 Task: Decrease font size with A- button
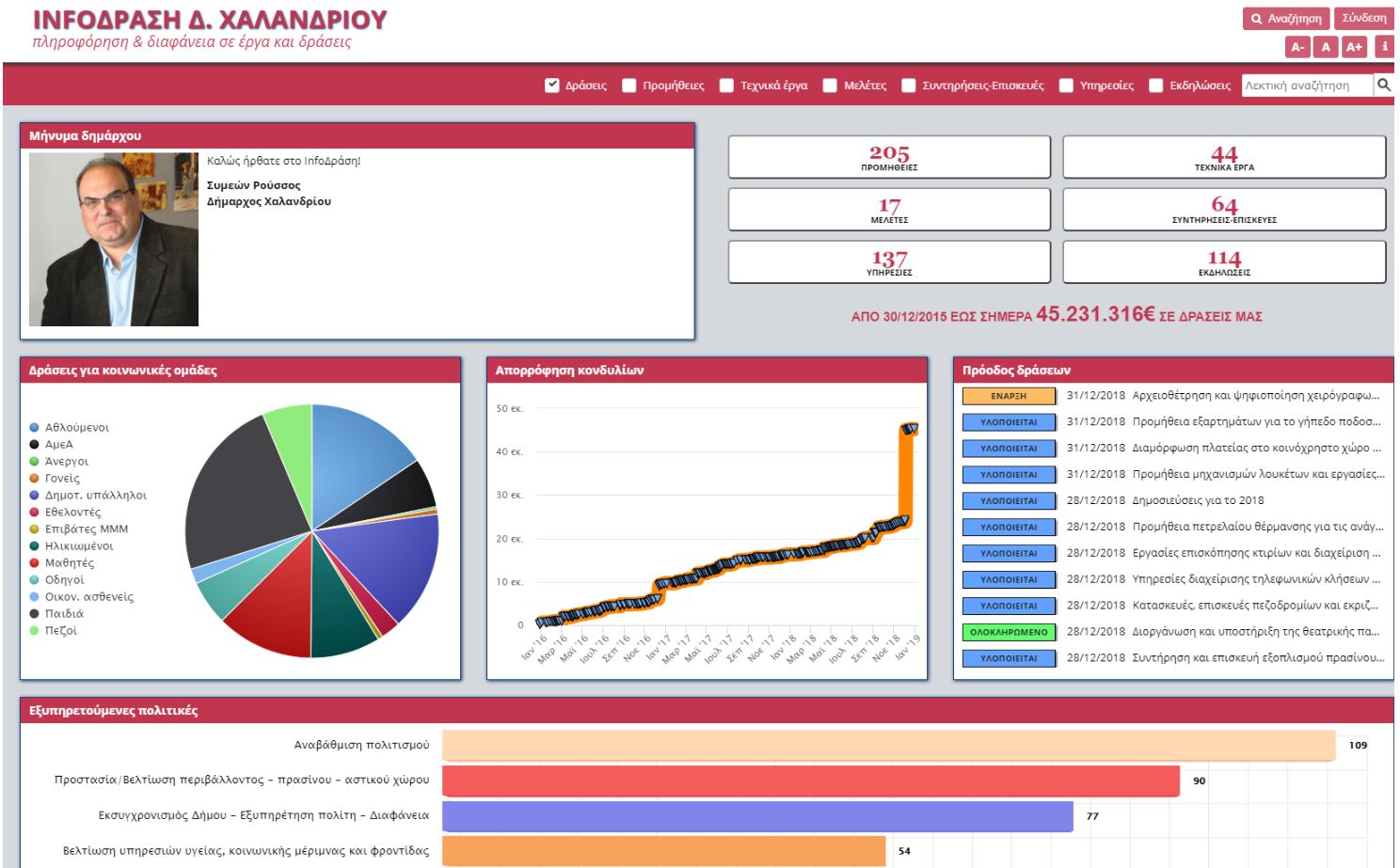pyautogui.click(x=1297, y=46)
